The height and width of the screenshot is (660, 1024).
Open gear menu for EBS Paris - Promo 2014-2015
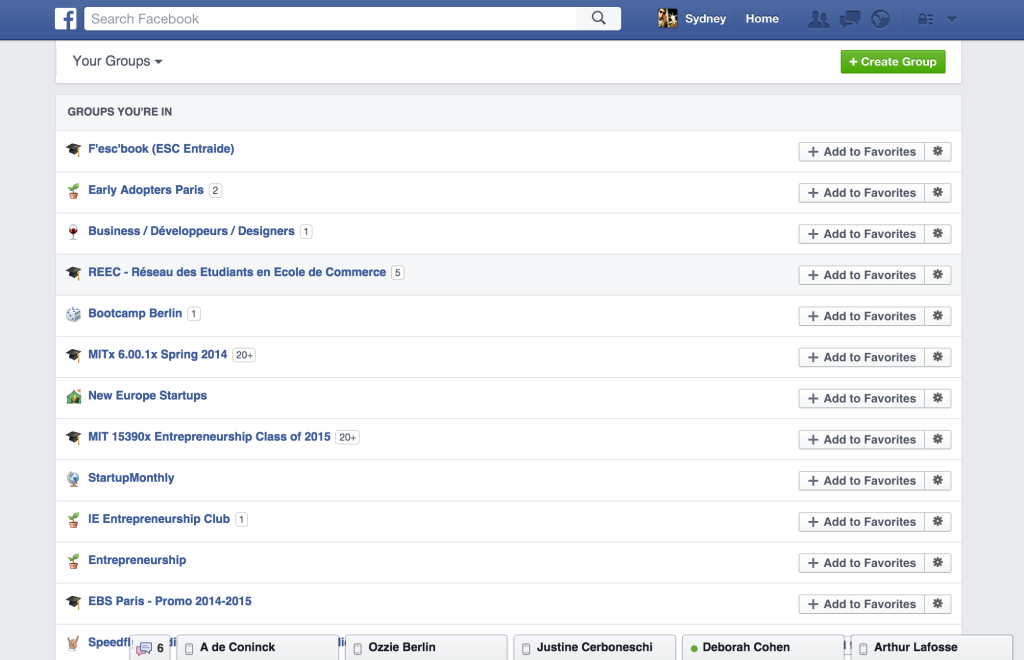[938, 604]
